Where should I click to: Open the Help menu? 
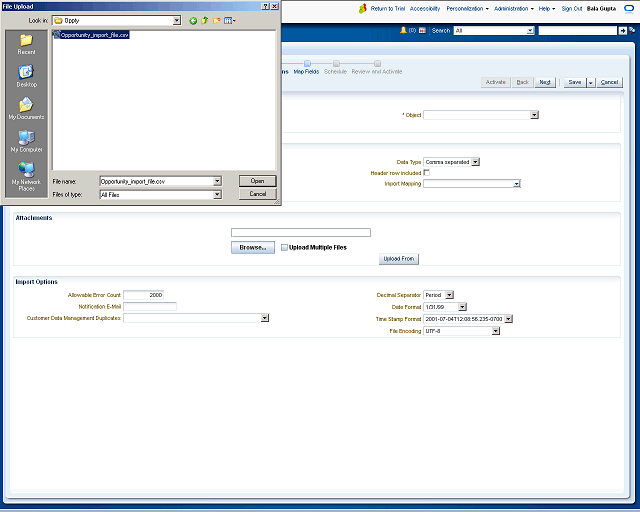tap(547, 9)
